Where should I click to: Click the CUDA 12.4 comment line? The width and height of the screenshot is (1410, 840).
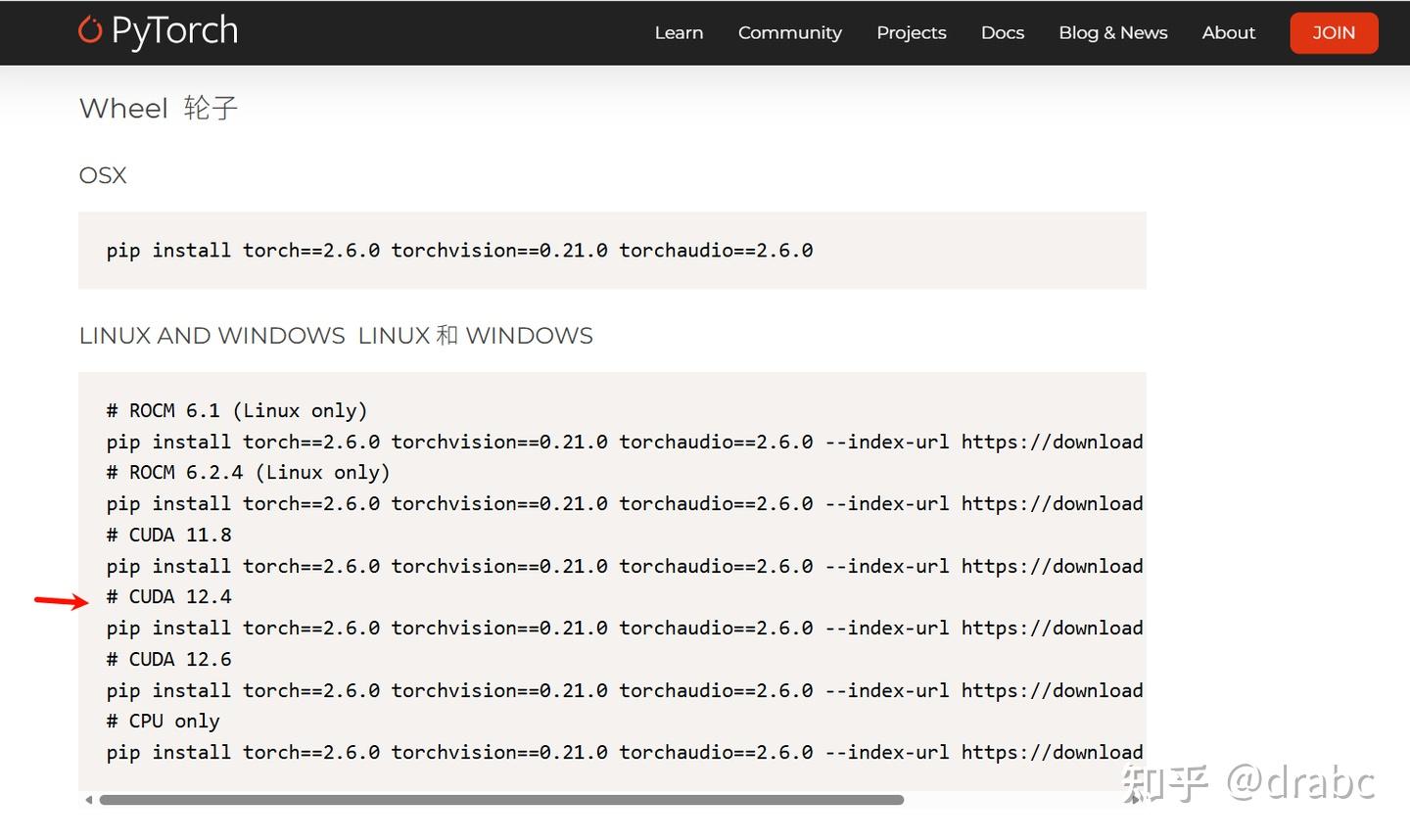(169, 596)
